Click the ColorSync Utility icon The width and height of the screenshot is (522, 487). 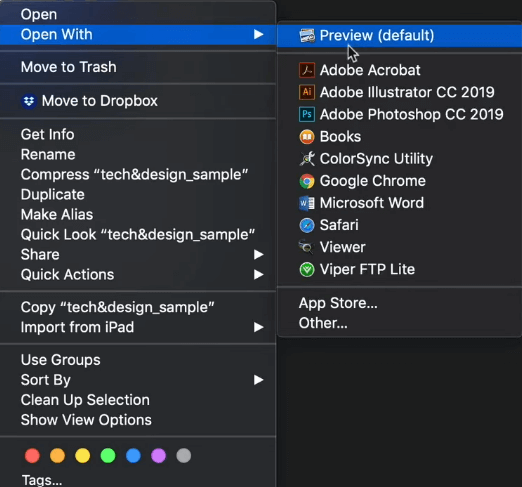[307, 159]
